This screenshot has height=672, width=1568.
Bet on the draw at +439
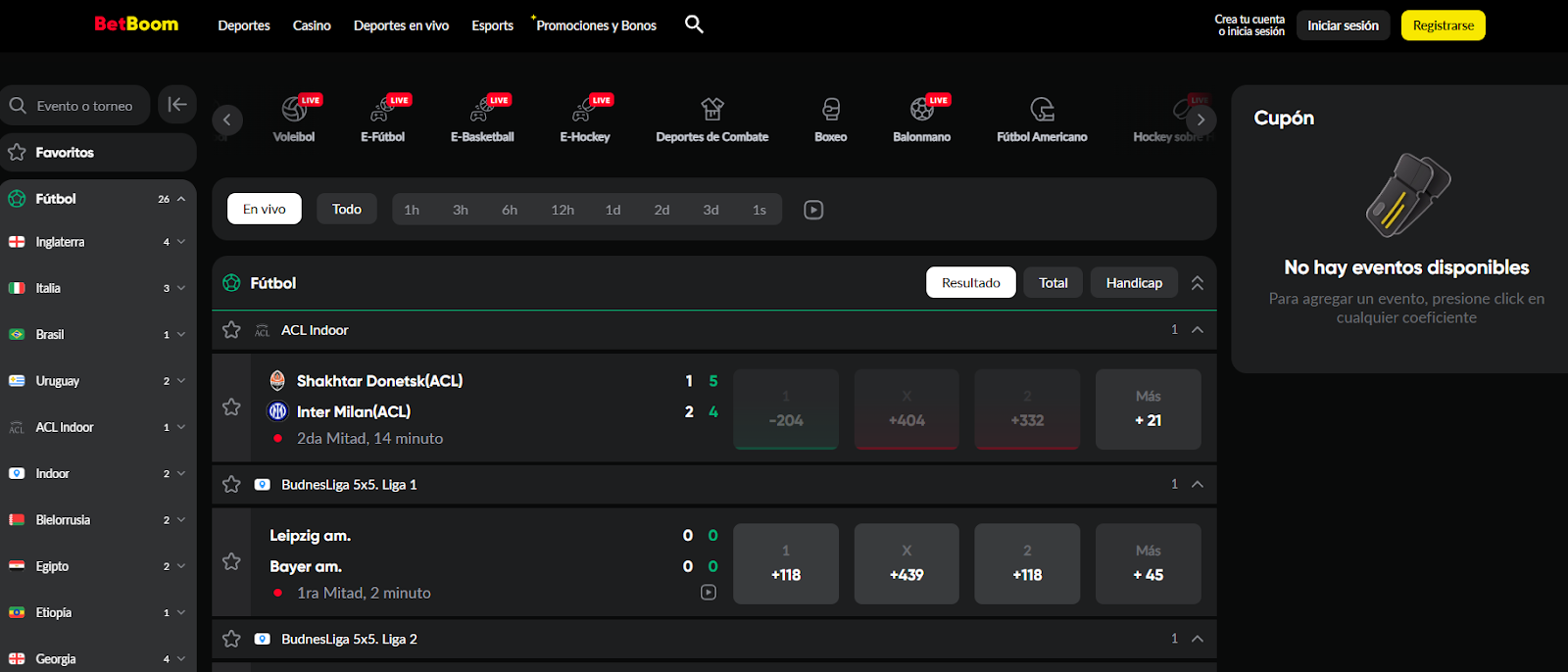tap(906, 563)
